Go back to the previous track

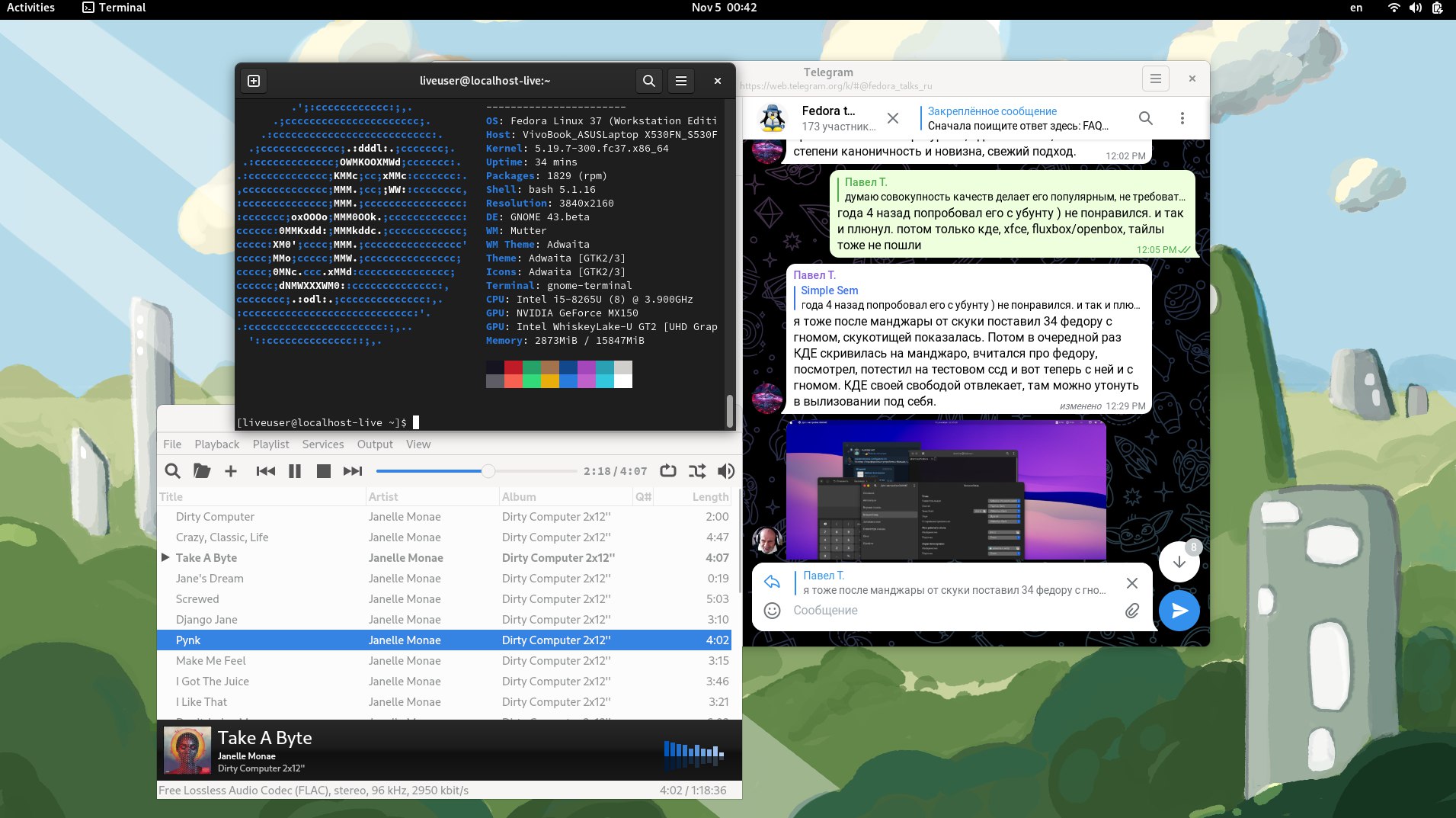point(265,471)
